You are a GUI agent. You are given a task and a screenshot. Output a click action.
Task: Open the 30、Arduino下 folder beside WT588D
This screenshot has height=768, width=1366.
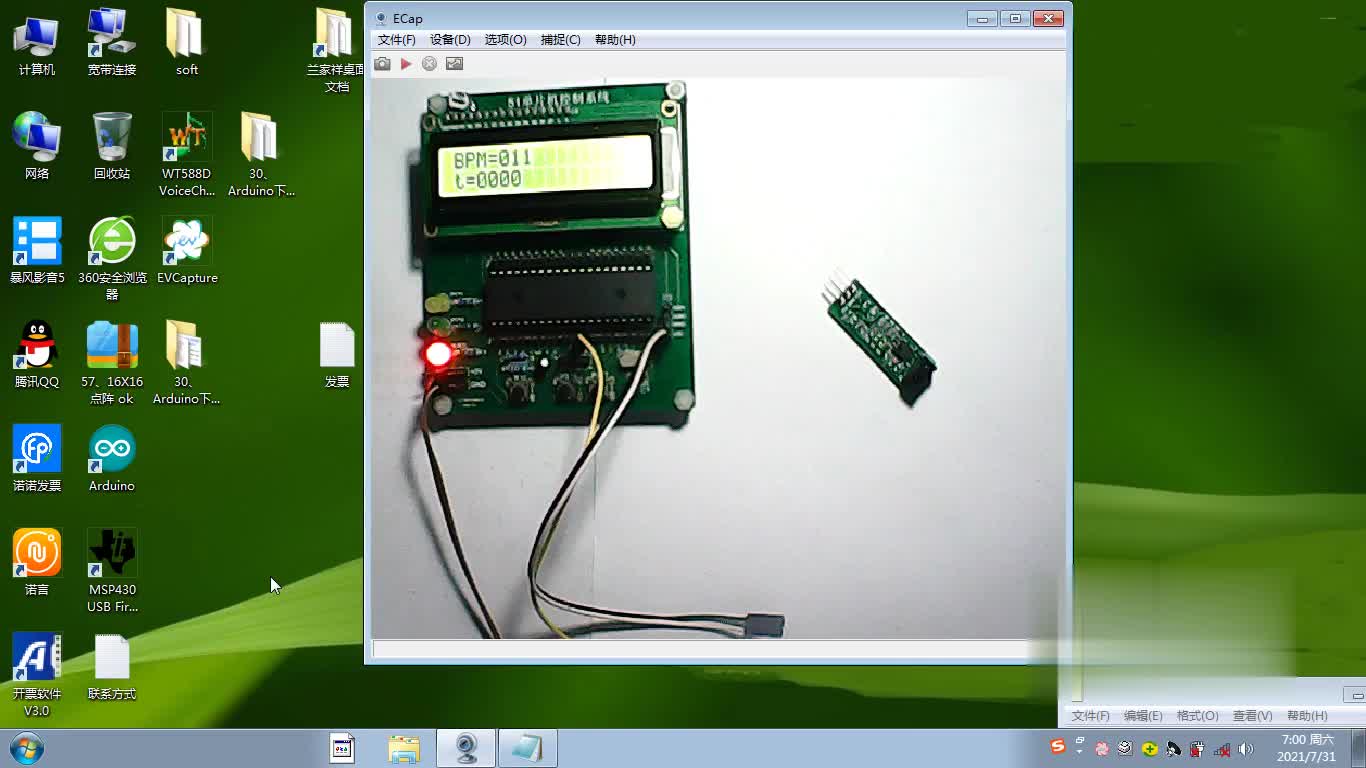(261, 155)
